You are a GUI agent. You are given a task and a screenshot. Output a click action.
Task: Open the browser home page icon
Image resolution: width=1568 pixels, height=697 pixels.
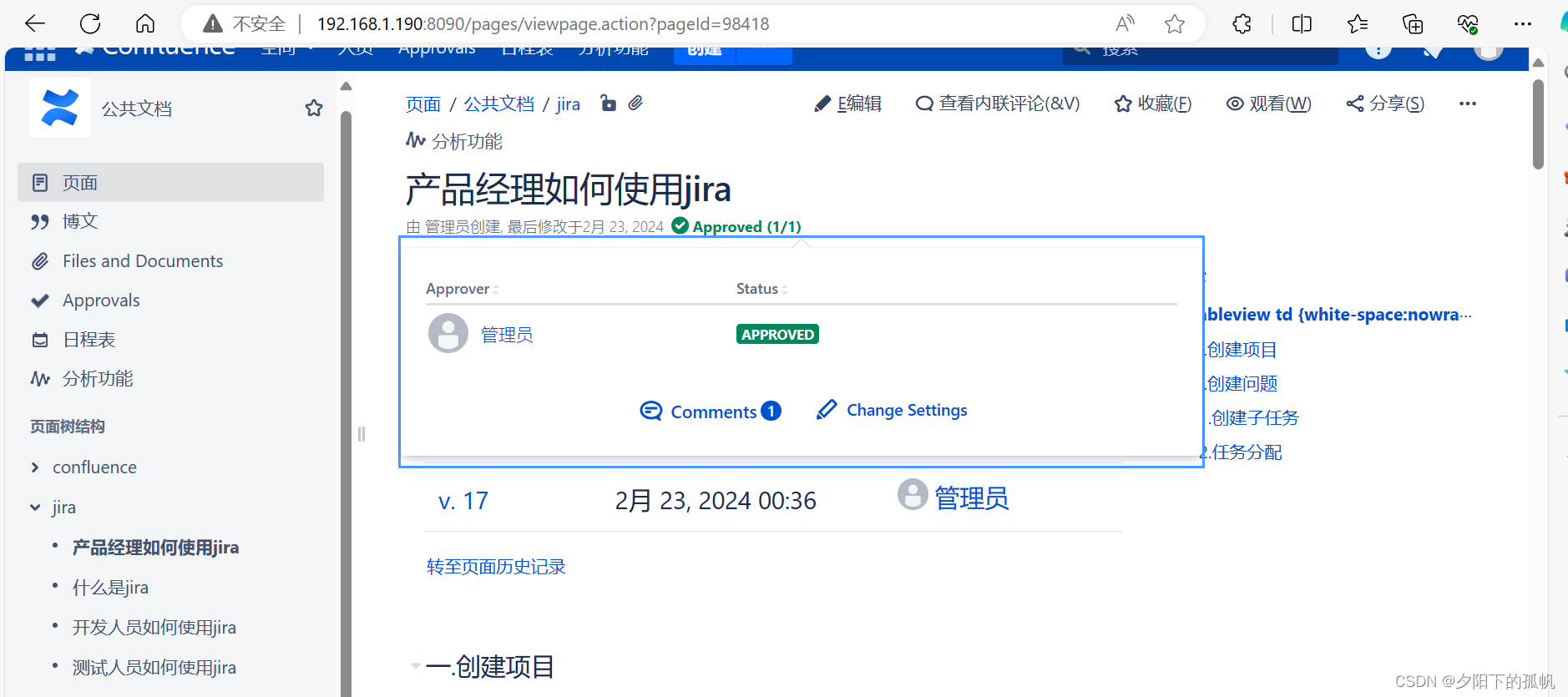[145, 23]
